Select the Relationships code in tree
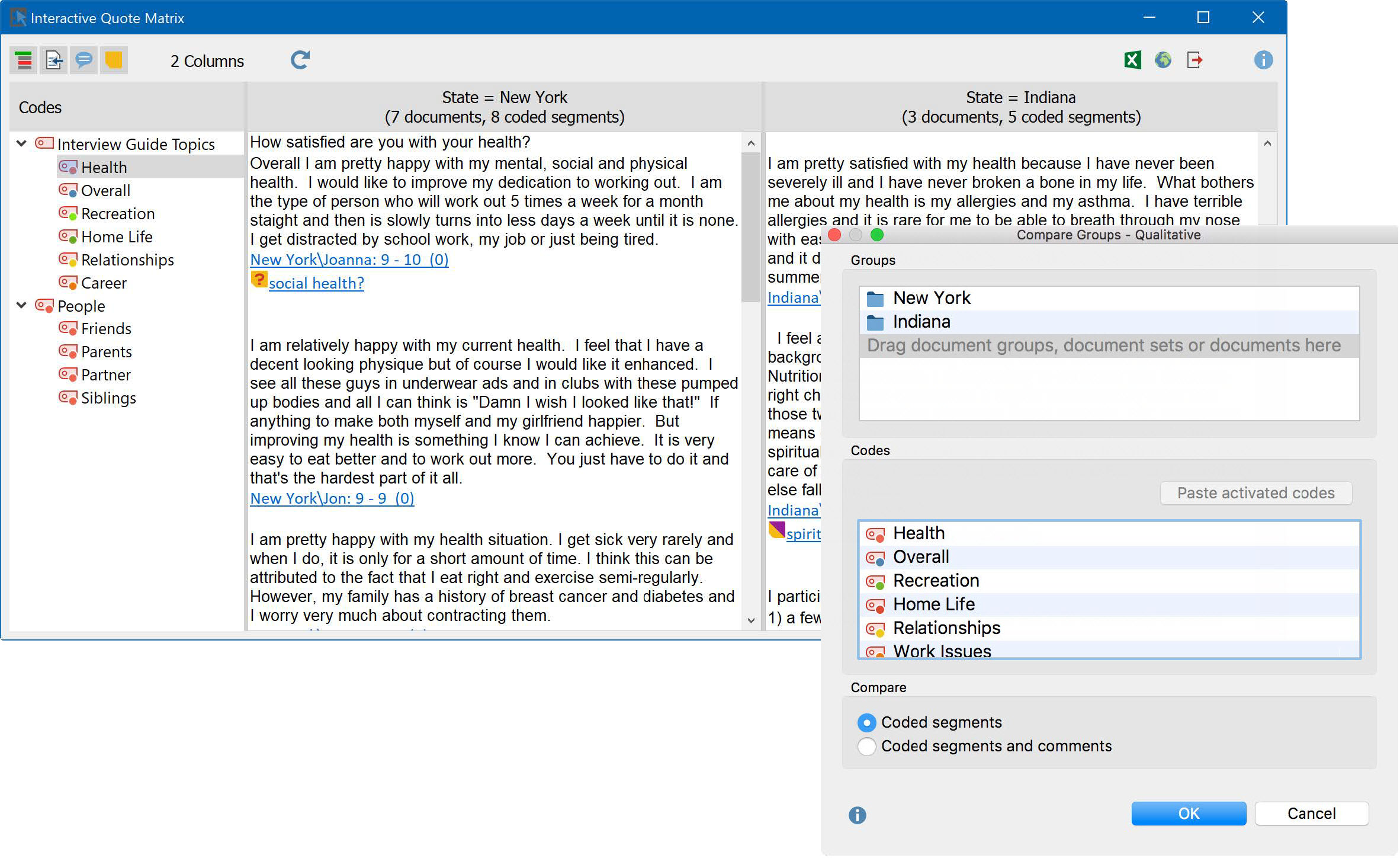Image resolution: width=1400 pixels, height=858 pixels. pyautogui.click(x=127, y=260)
